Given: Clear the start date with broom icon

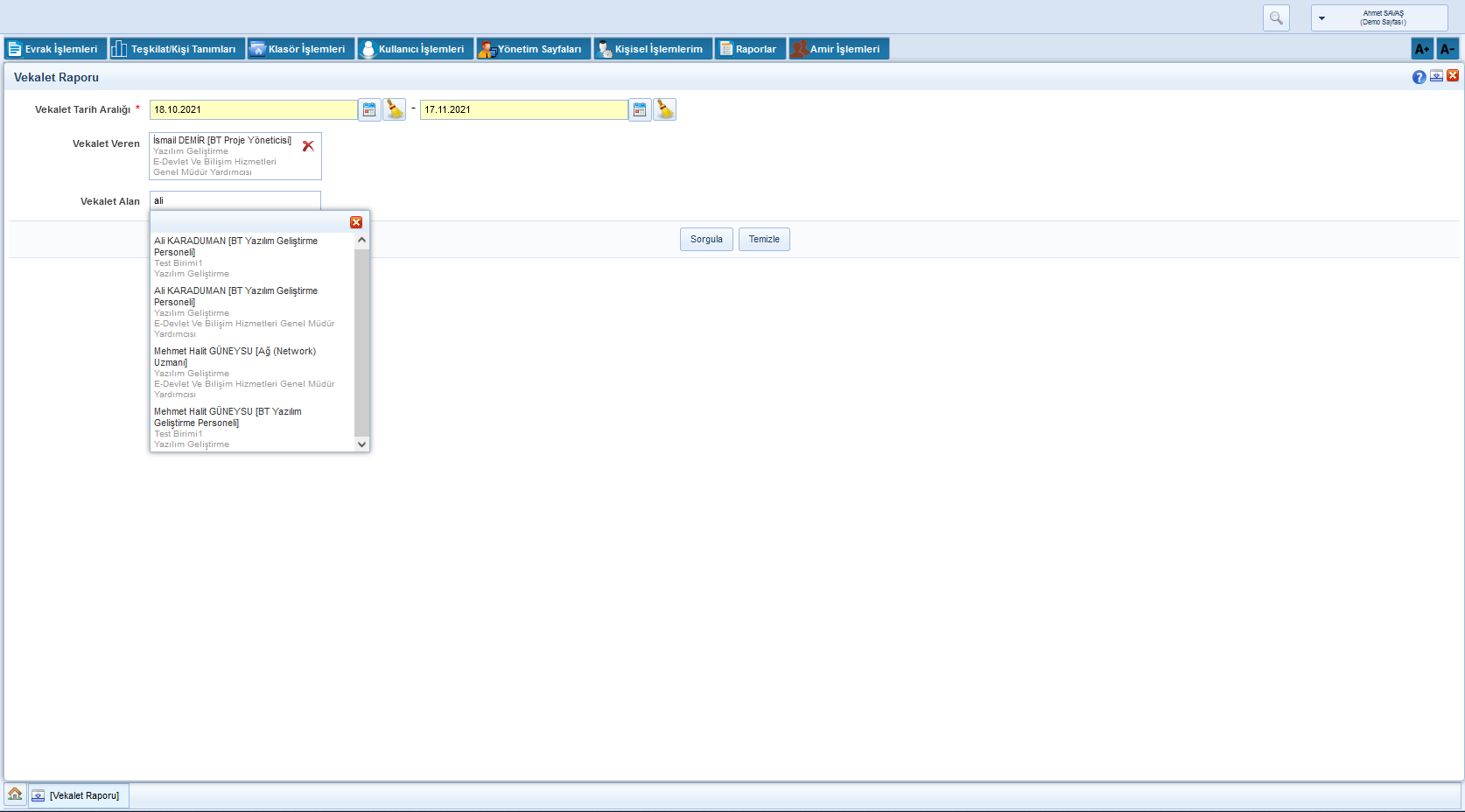Looking at the screenshot, I should (395, 109).
